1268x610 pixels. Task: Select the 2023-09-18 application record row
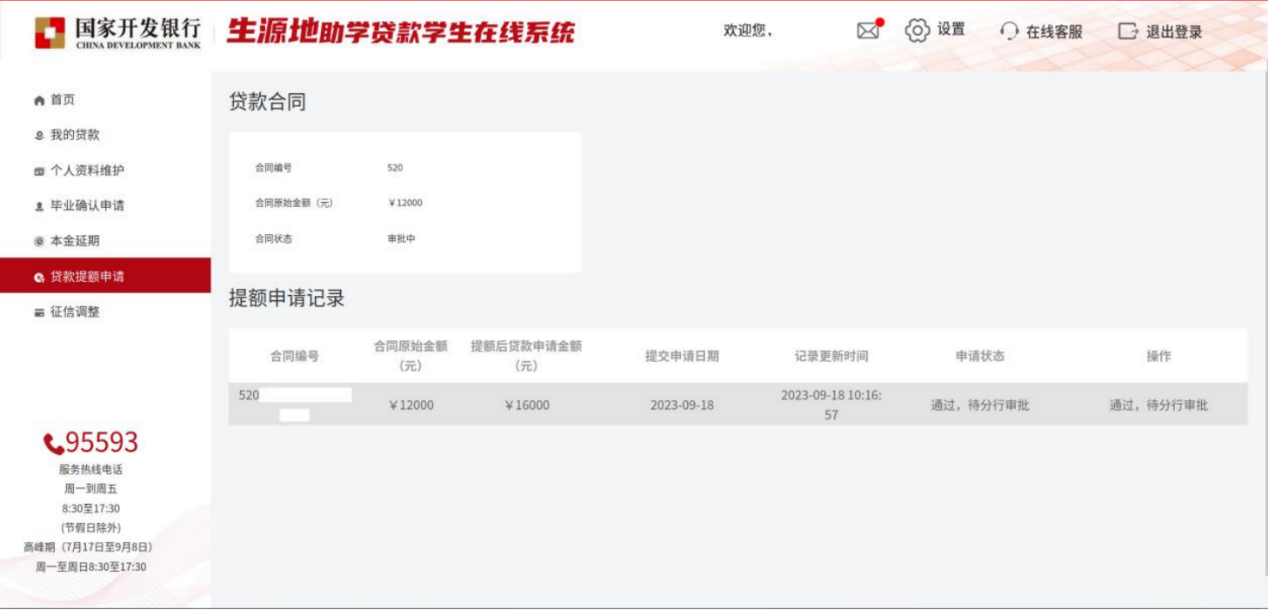[681, 405]
